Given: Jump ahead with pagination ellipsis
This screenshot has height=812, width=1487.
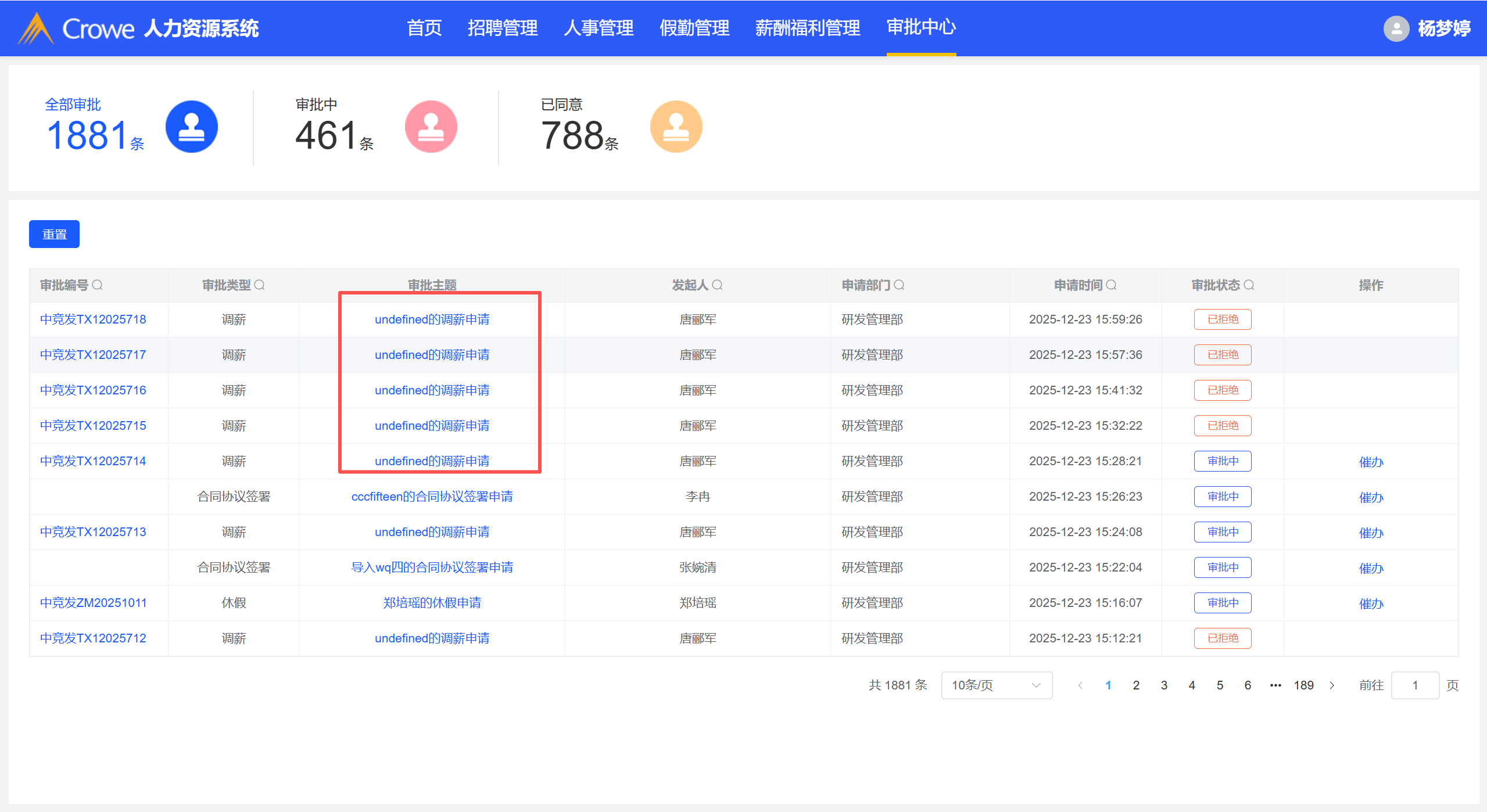Looking at the screenshot, I should point(1275,685).
